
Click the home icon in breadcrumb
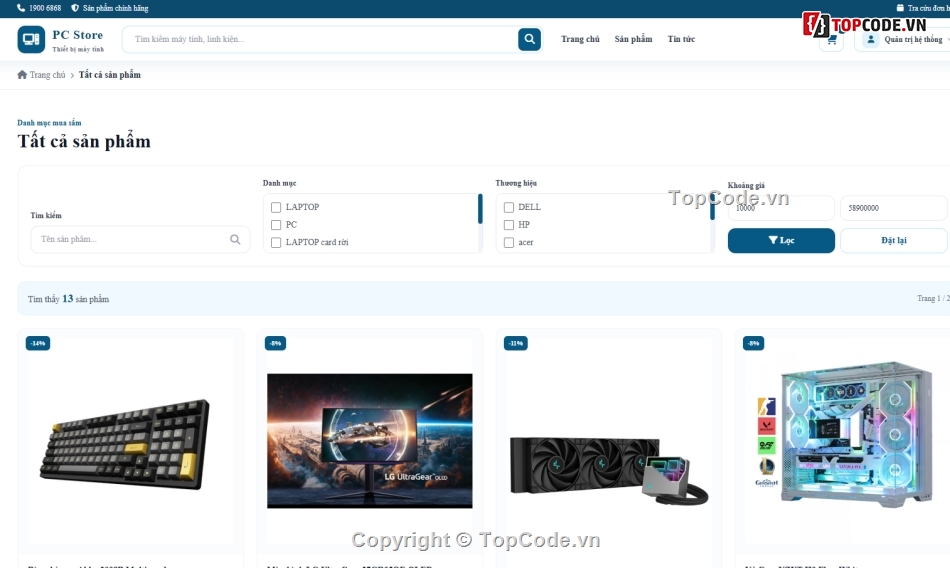point(22,75)
